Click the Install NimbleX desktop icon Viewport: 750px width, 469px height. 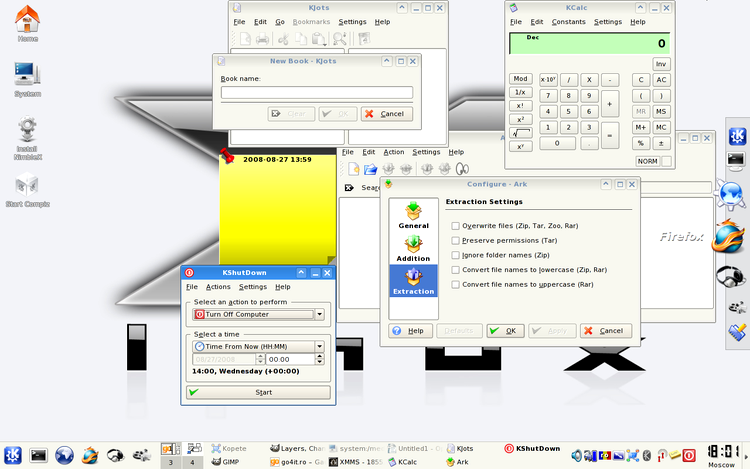click(x=27, y=129)
